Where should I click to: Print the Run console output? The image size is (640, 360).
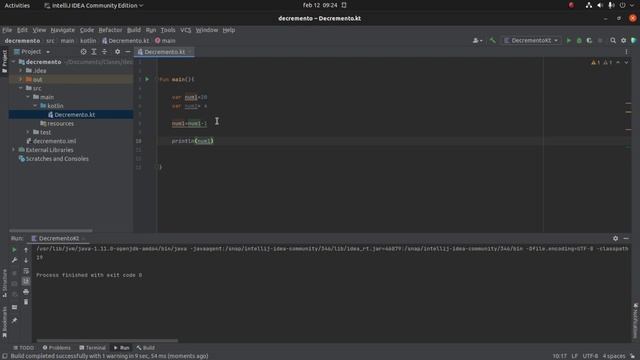26,291
